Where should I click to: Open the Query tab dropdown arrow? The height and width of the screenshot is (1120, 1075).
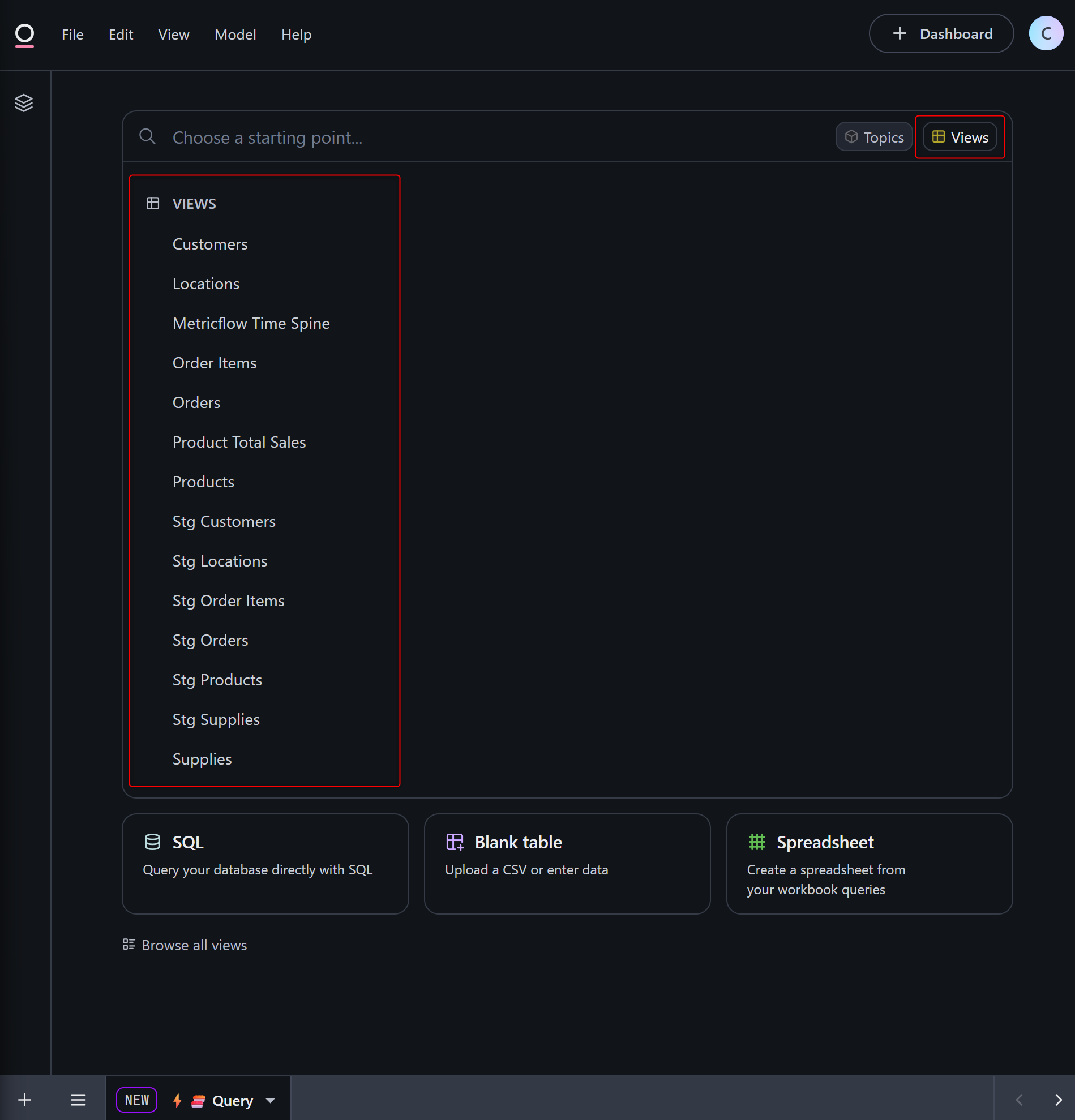[x=271, y=1101]
